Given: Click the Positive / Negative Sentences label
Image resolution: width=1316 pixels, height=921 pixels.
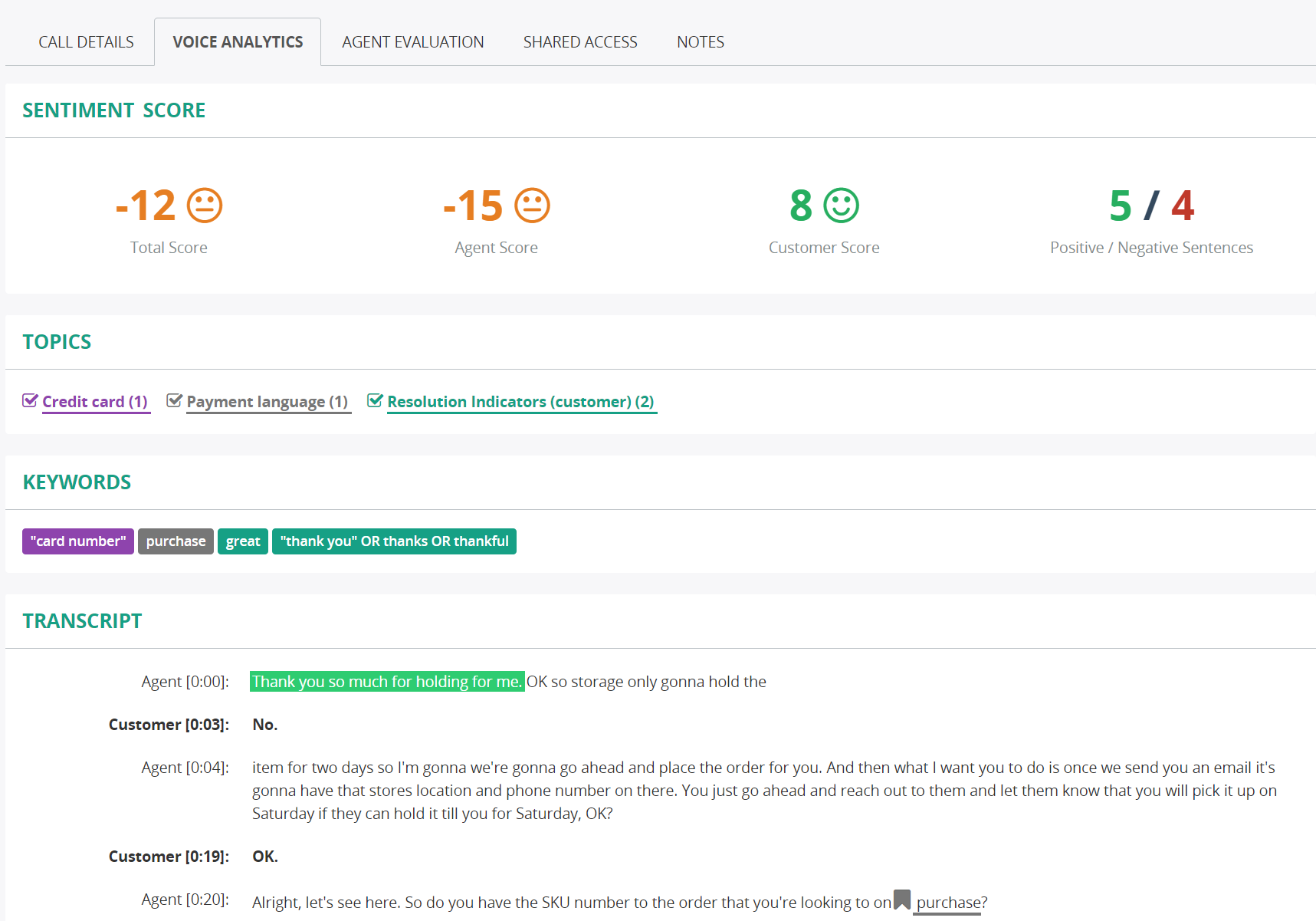Looking at the screenshot, I should pos(1151,248).
